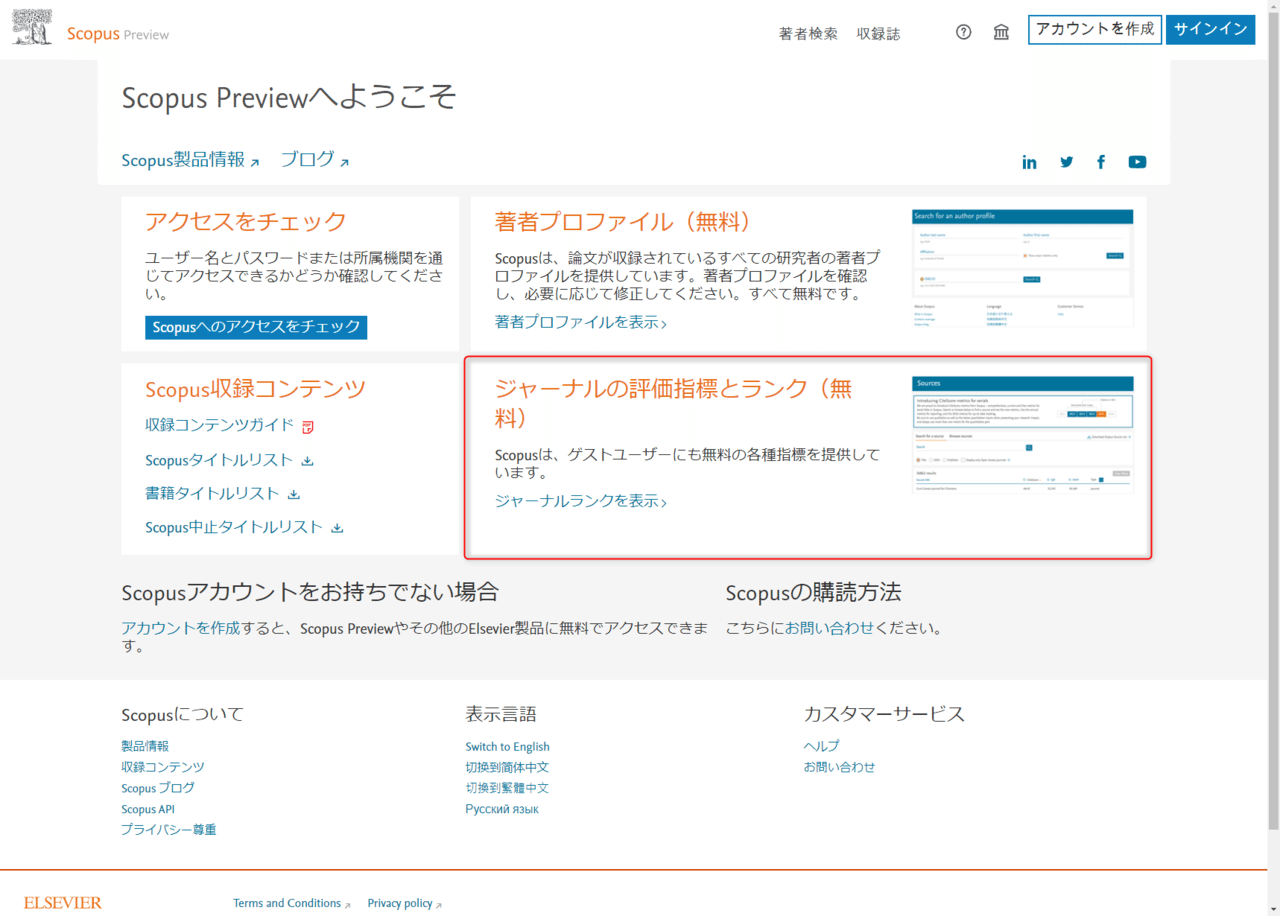
Task: Click Scopus収録コンテンツ heading
Action: [x=255, y=389]
